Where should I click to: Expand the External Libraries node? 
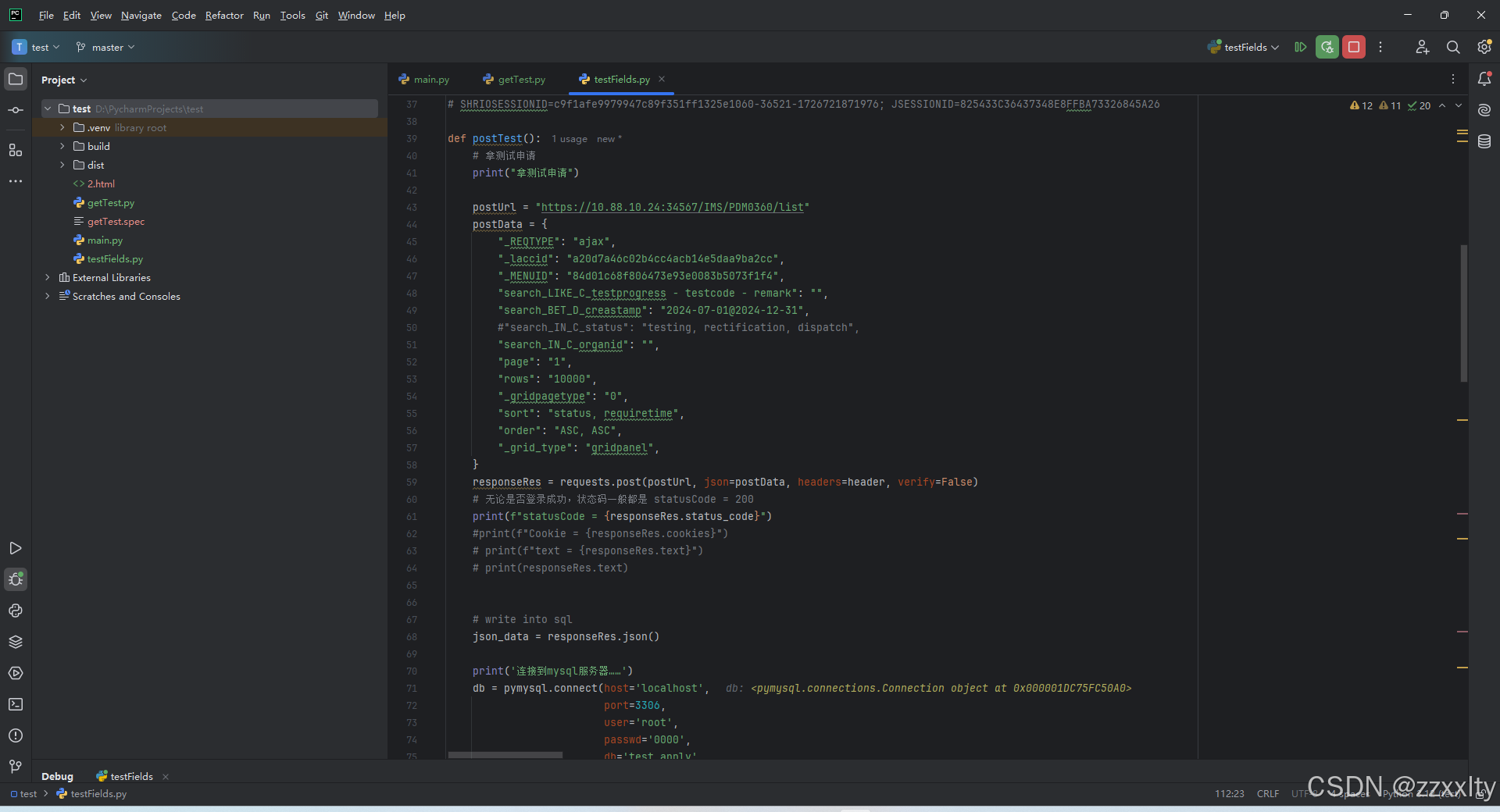tap(48, 277)
